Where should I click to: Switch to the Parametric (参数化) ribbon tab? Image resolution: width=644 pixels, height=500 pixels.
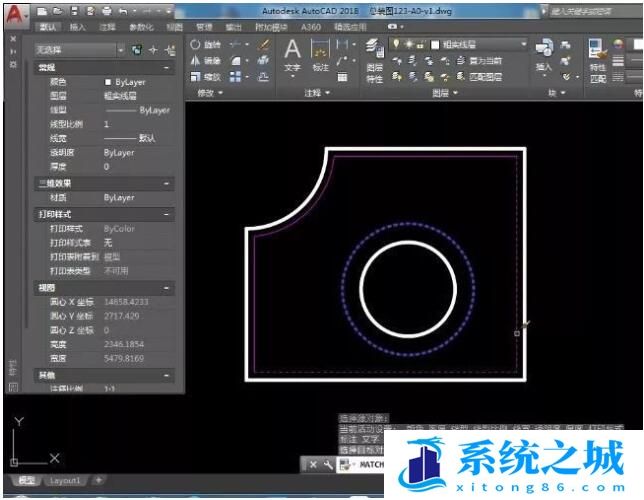click(141, 28)
